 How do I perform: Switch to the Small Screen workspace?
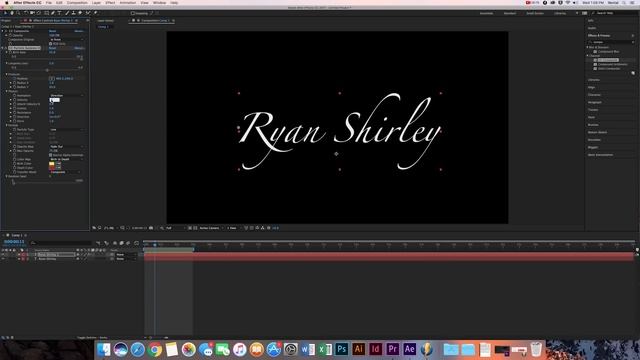(535, 13)
